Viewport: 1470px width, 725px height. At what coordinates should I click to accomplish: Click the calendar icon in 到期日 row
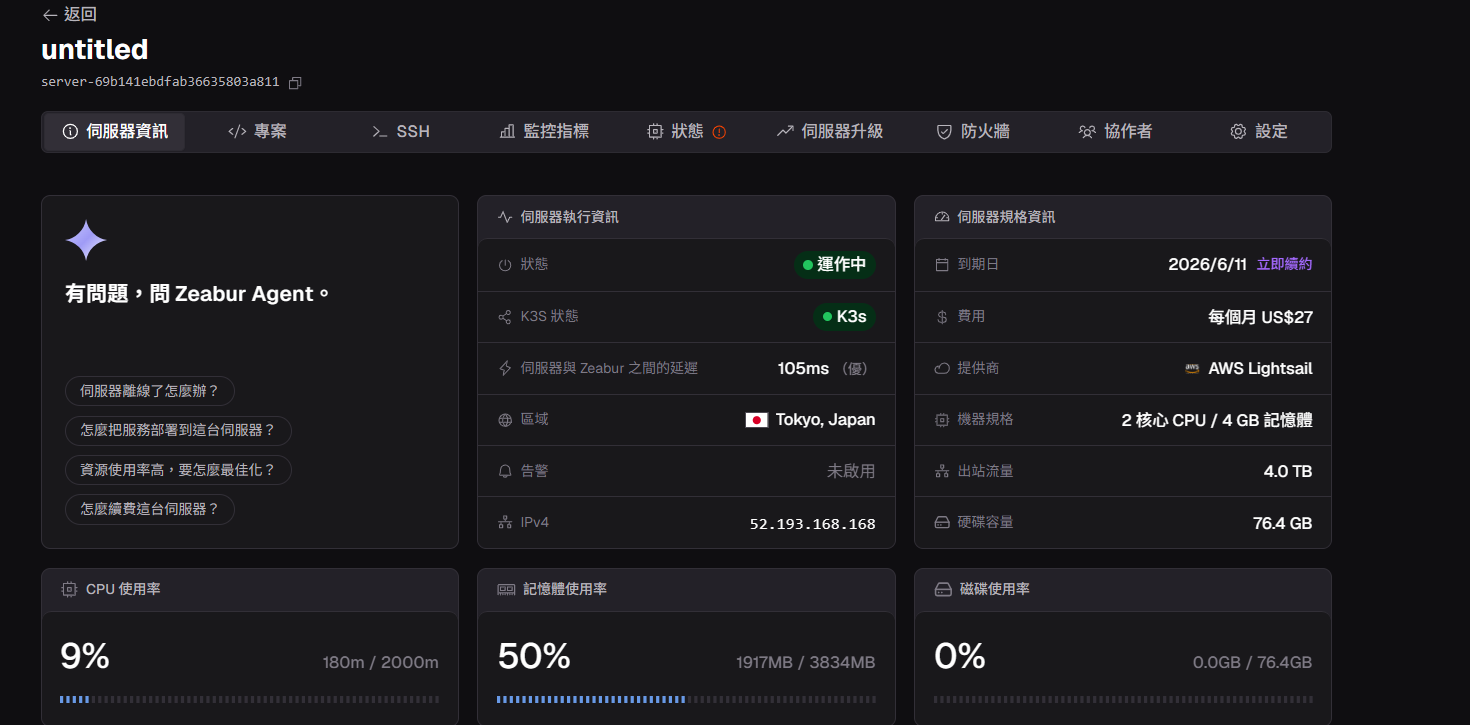click(x=942, y=265)
